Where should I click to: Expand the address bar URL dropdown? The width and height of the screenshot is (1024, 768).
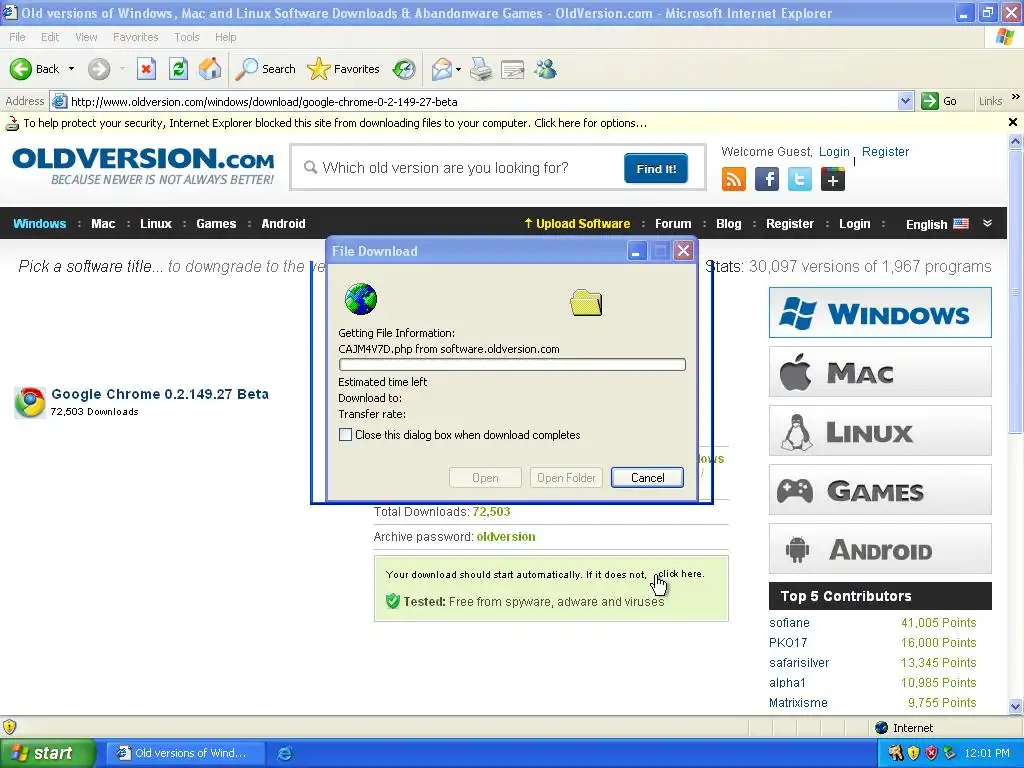tap(905, 101)
